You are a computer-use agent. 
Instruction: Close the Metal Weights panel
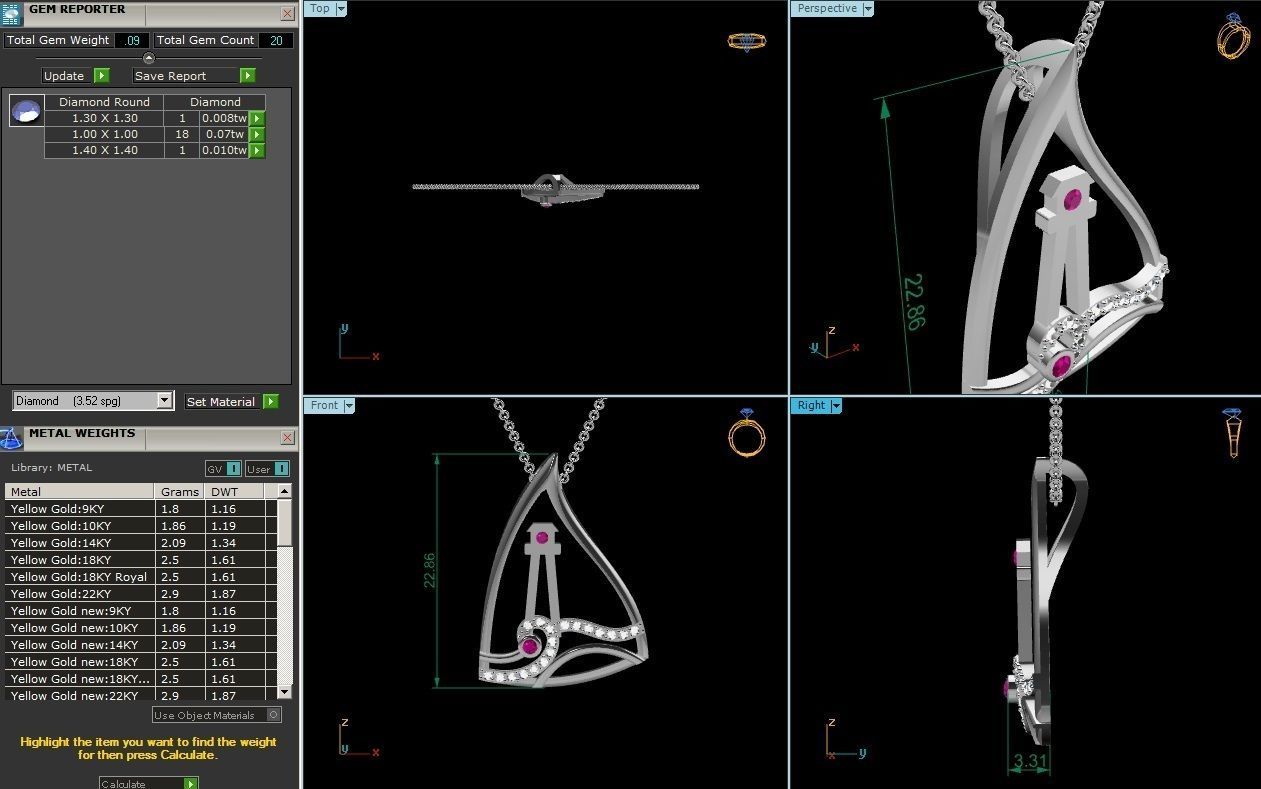[288, 438]
